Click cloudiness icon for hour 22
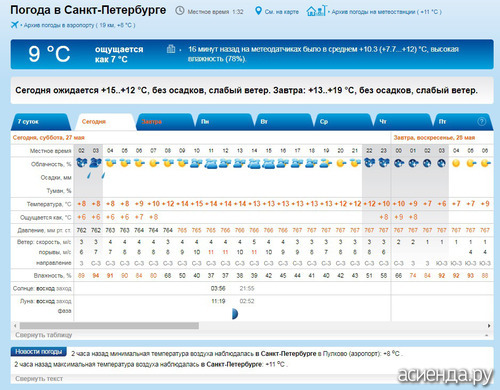The image size is (500, 390). click(x=369, y=163)
